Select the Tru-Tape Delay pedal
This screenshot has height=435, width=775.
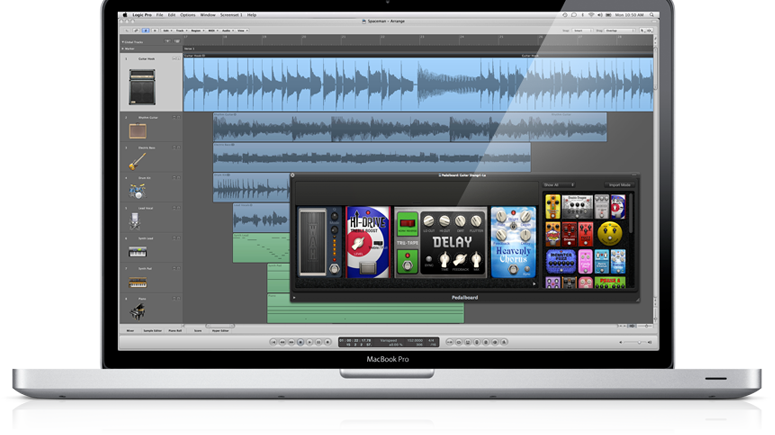440,242
